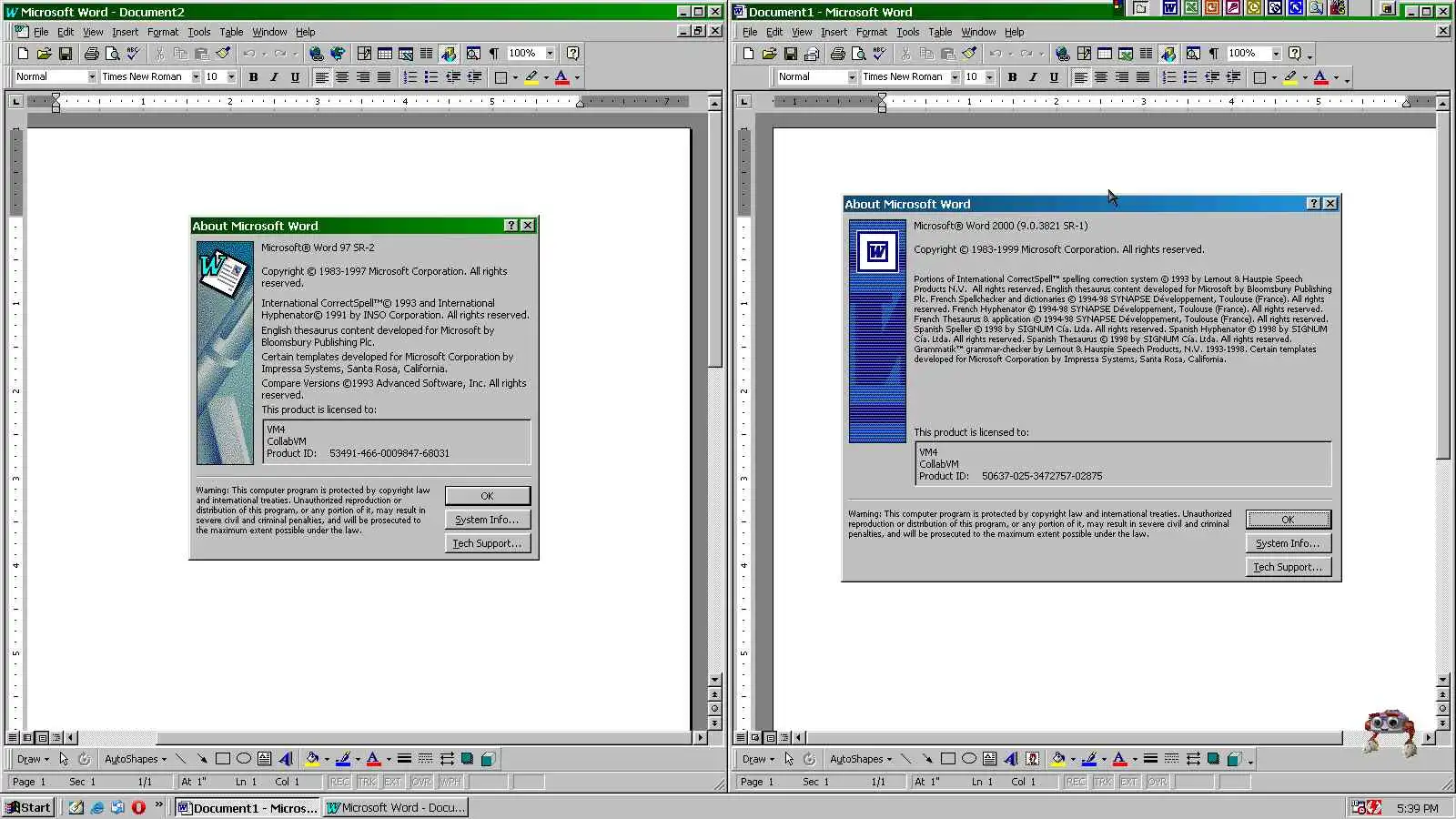Toggle the Drawing toolbar button in Word 2000
The height and width of the screenshot is (819, 1456).
[1169, 54]
